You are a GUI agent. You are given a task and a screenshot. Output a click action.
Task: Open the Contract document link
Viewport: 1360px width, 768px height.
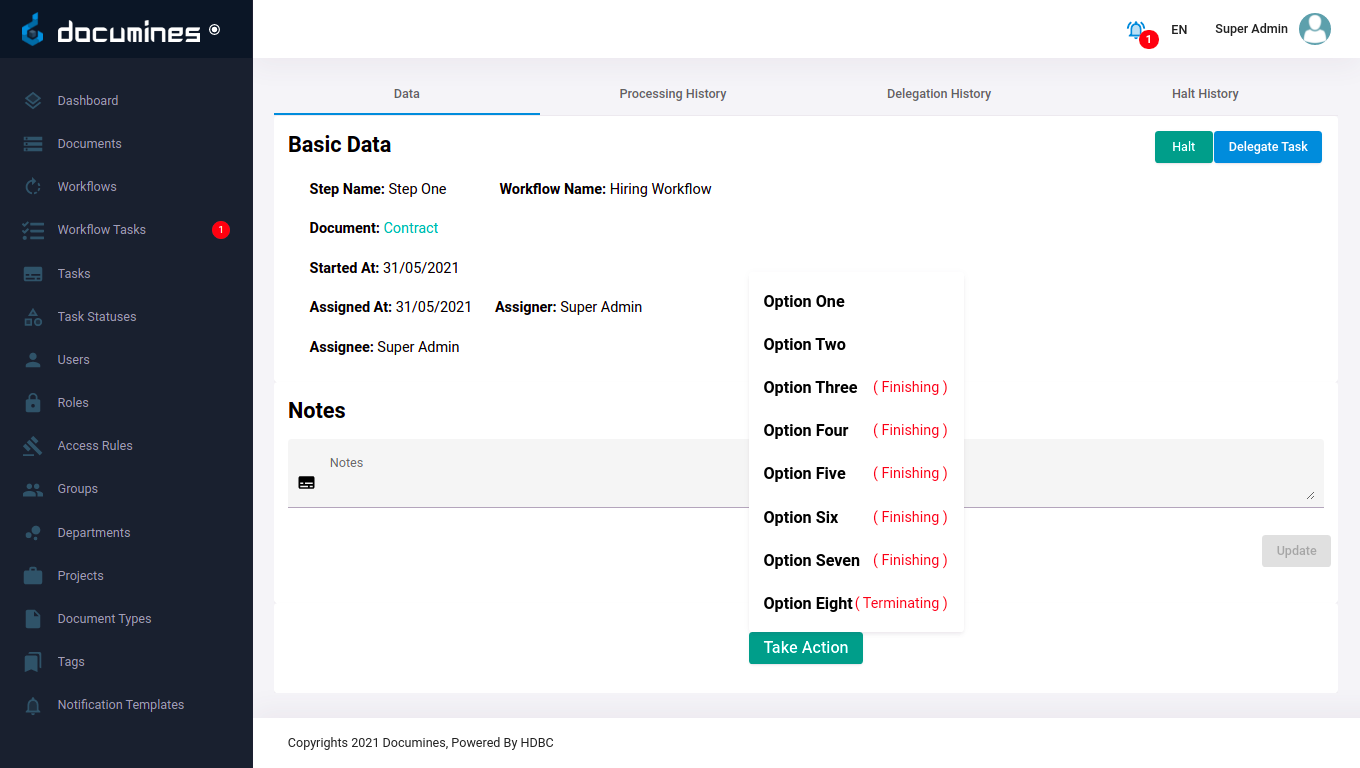click(411, 228)
